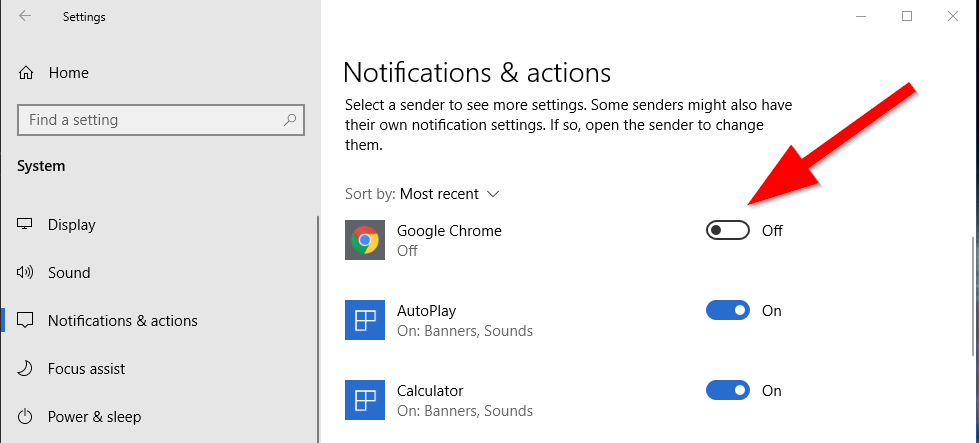Click the Notifications & actions message icon
The image size is (979, 443).
click(25, 321)
